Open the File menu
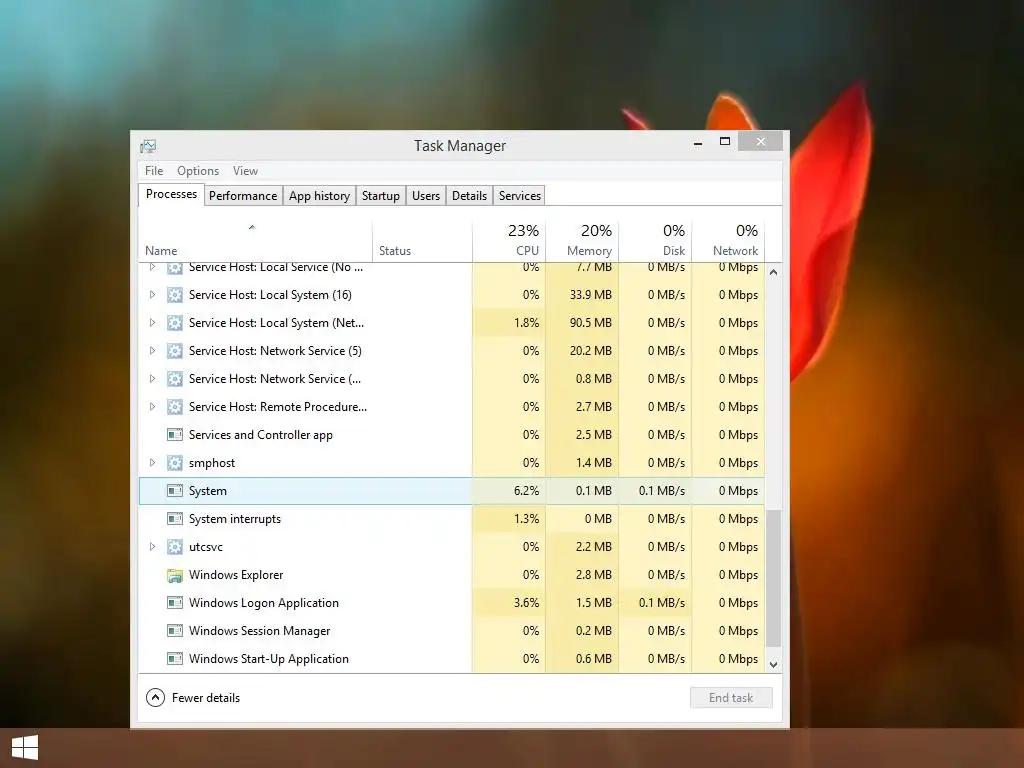Screen dimensions: 1024x768 coord(154,171)
